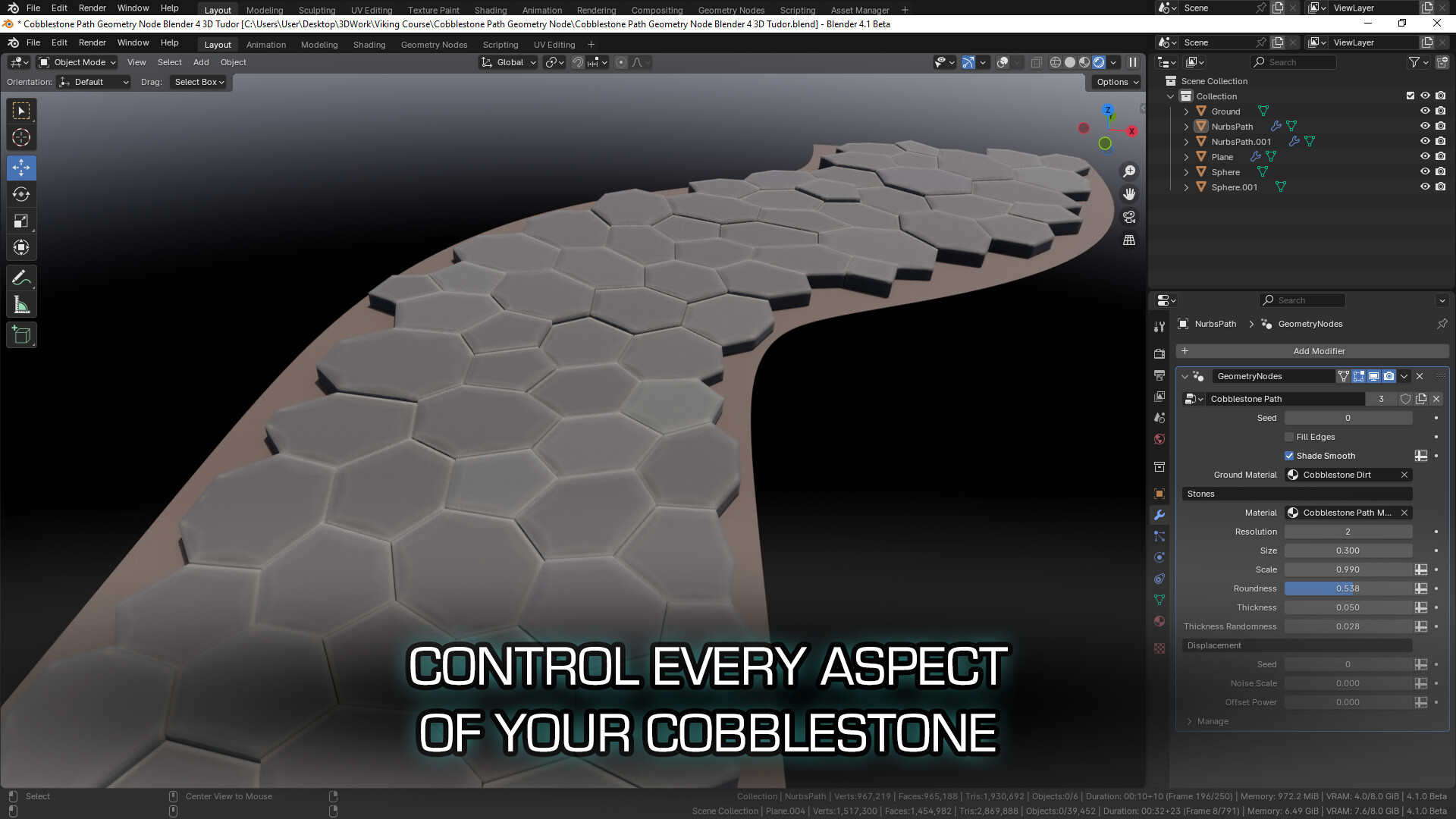
Task: Select the Annotate tool
Action: (x=21, y=278)
